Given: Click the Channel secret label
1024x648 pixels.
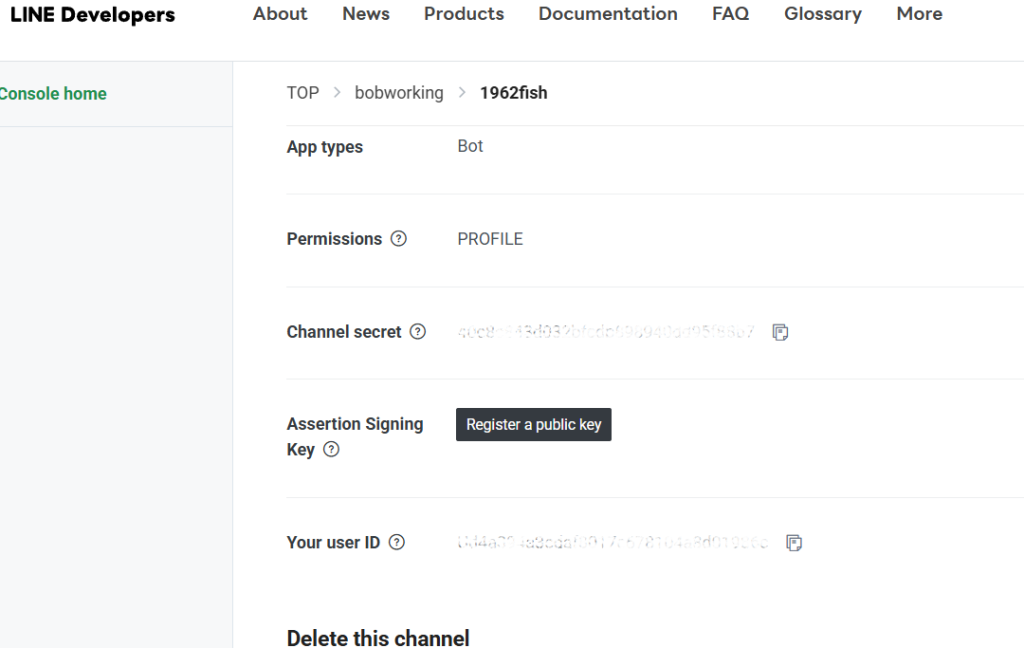Looking at the screenshot, I should point(344,332).
